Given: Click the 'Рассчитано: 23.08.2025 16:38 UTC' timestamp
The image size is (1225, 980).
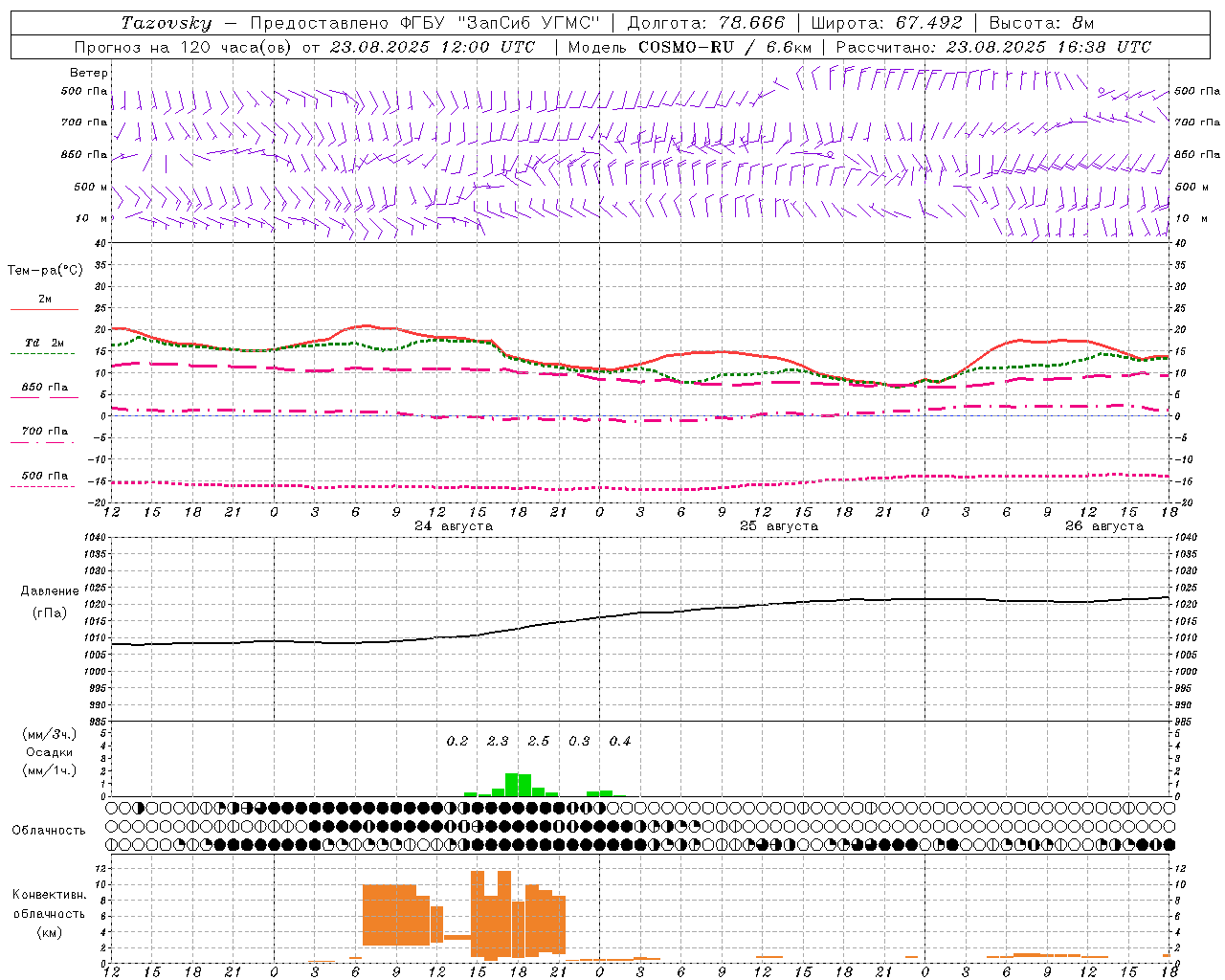Looking at the screenshot, I should [993, 47].
